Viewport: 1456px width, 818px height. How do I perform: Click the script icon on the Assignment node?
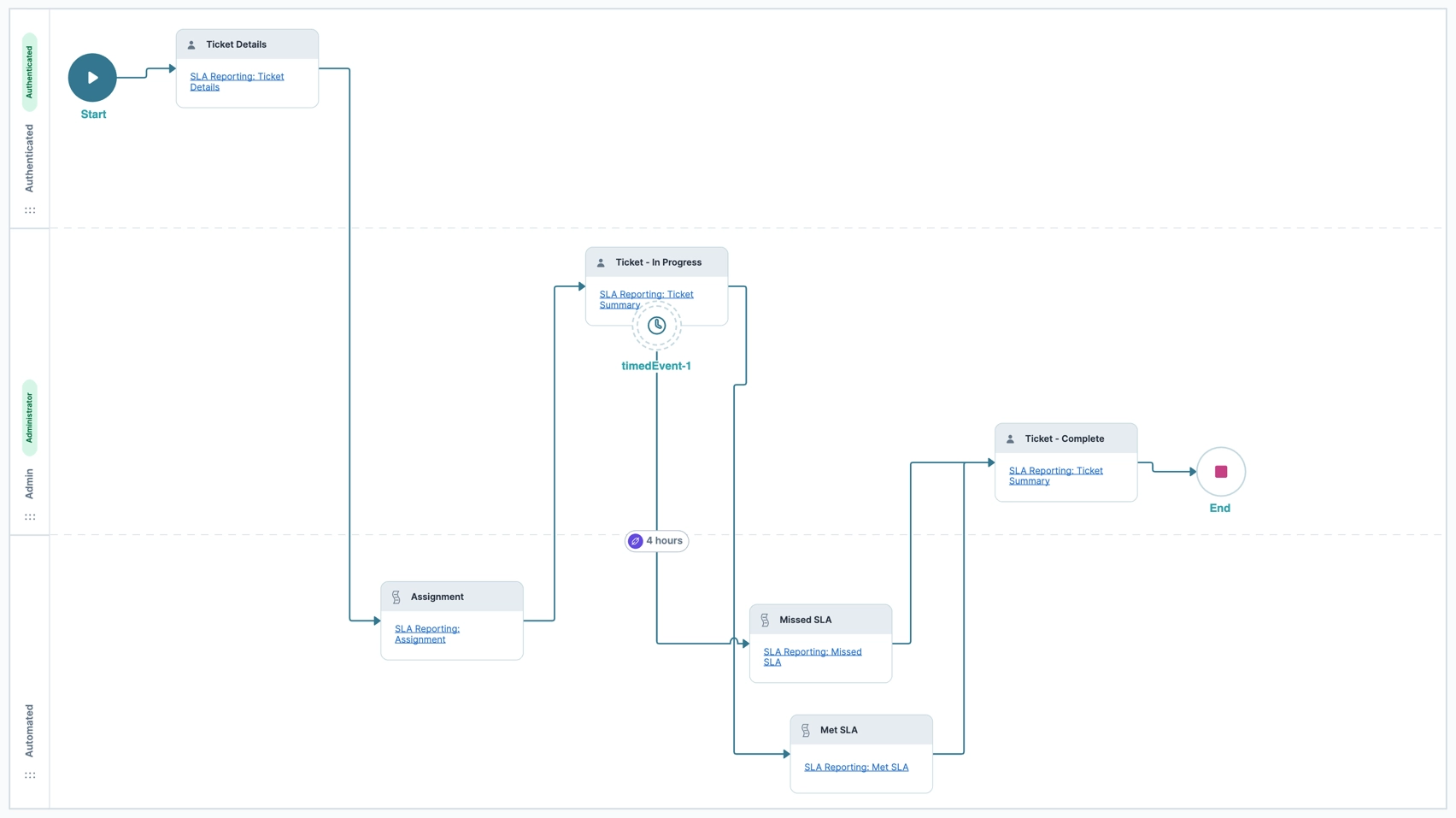396,596
